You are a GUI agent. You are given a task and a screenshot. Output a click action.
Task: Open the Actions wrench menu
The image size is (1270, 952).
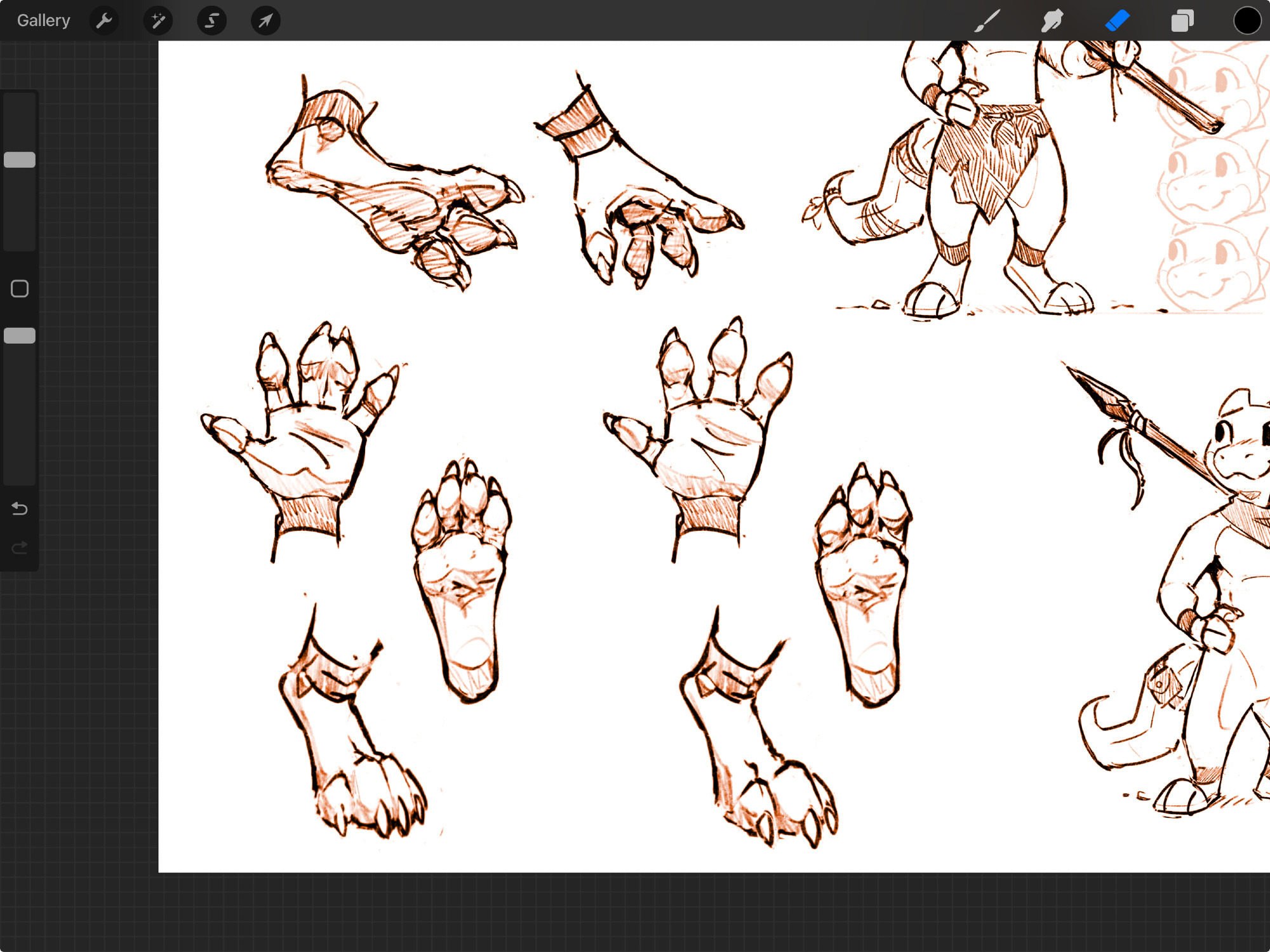point(104,20)
